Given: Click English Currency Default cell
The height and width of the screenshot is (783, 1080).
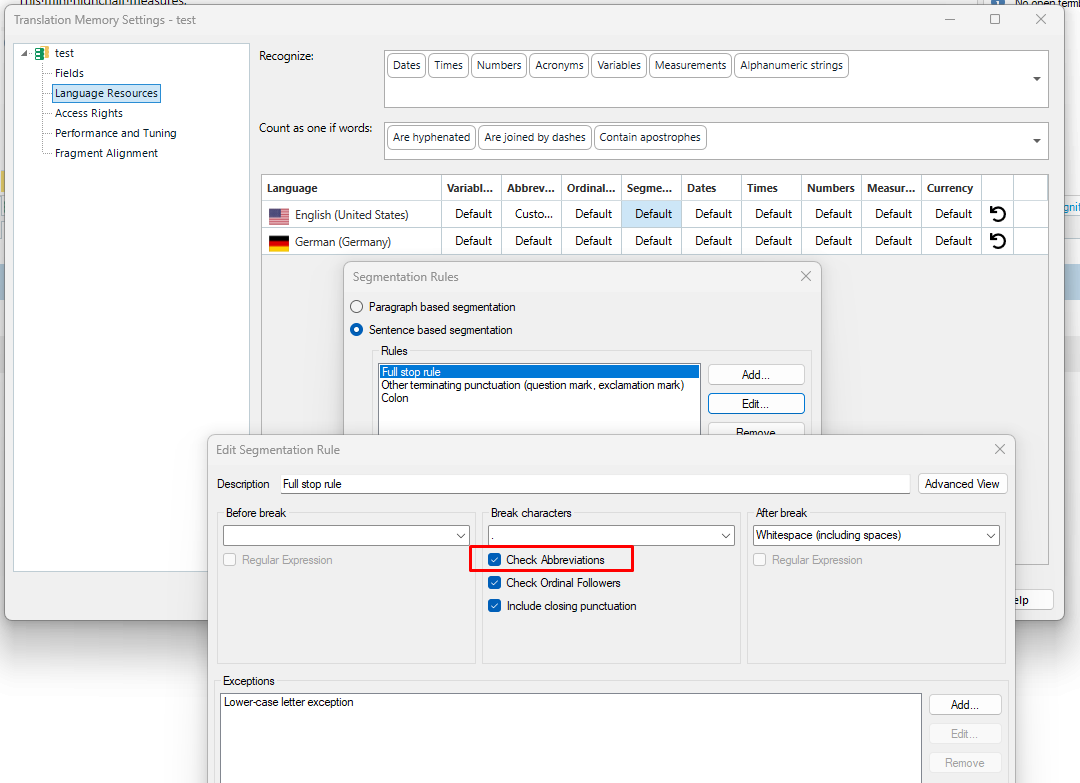Looking at the screenshot, I should tap(953, 214).
